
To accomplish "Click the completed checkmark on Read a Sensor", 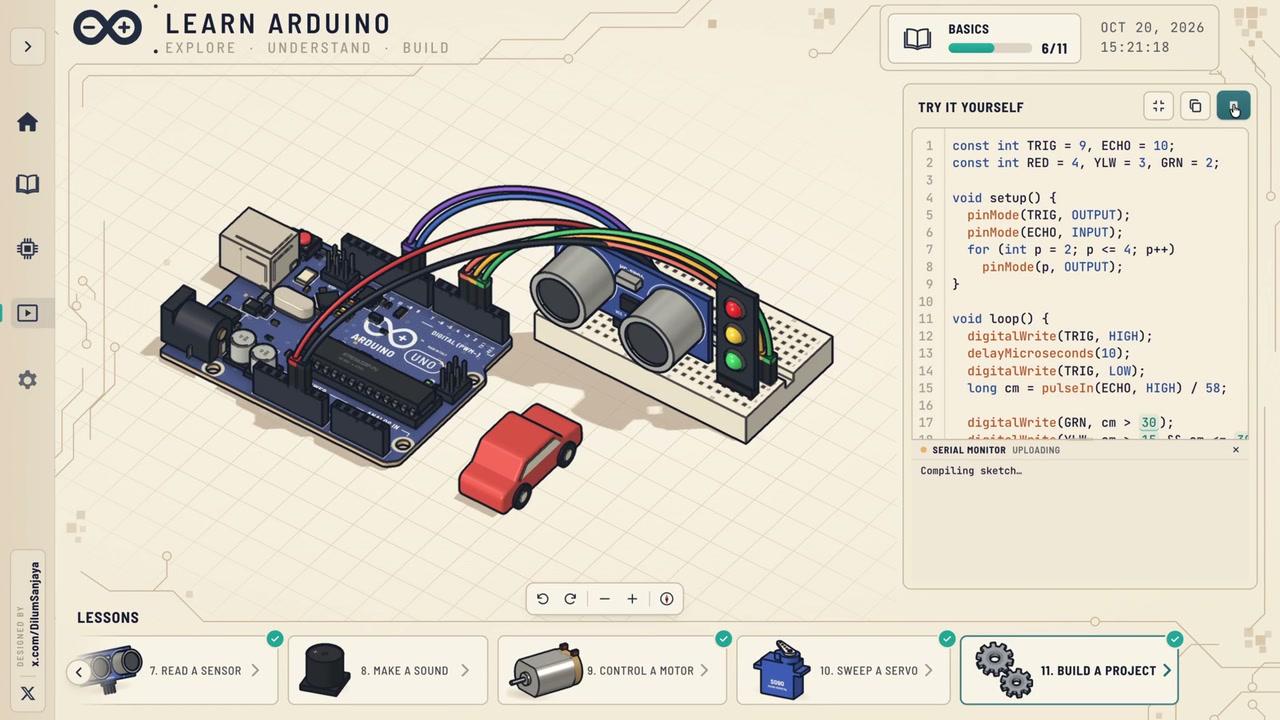I will coord(275,638).
